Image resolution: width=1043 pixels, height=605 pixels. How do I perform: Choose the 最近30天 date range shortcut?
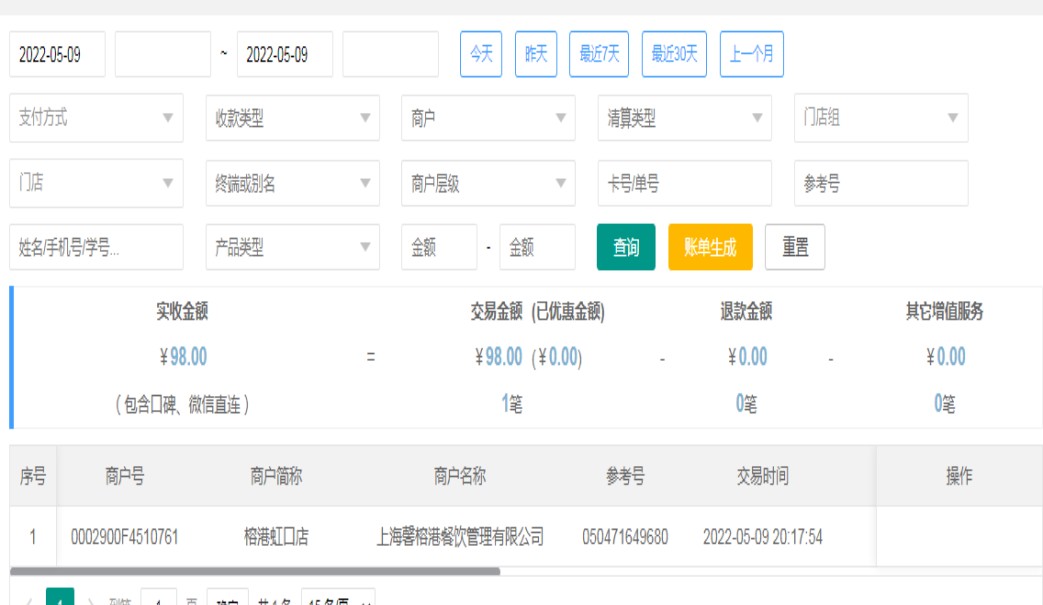pos(674,54)
